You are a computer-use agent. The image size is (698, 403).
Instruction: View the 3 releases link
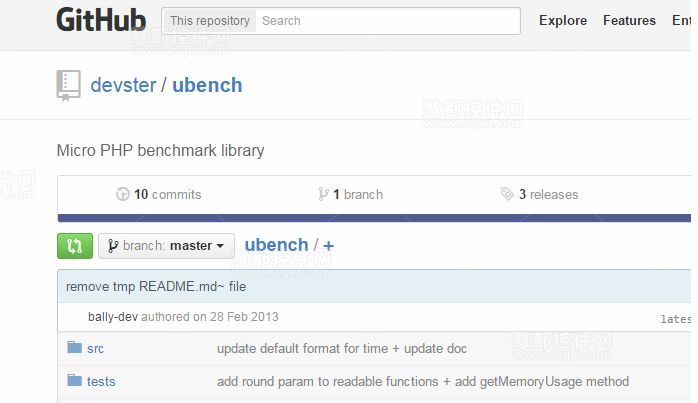[x=548, y=195]
